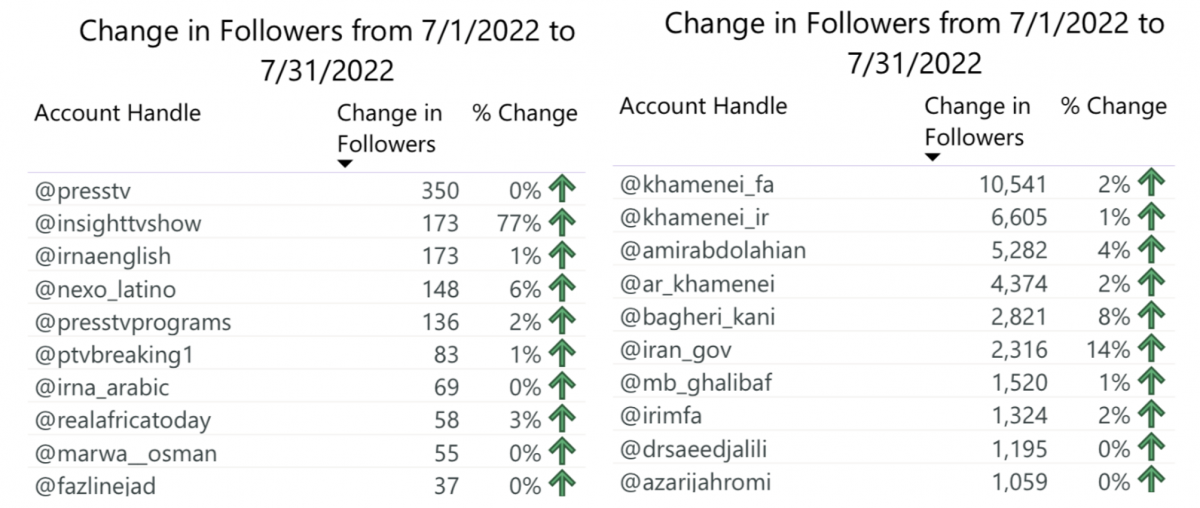The width and height of the screenshot is (1200, 508).
Task: Click the up arrow in @nexo_latino row
Action: [563, 289]
